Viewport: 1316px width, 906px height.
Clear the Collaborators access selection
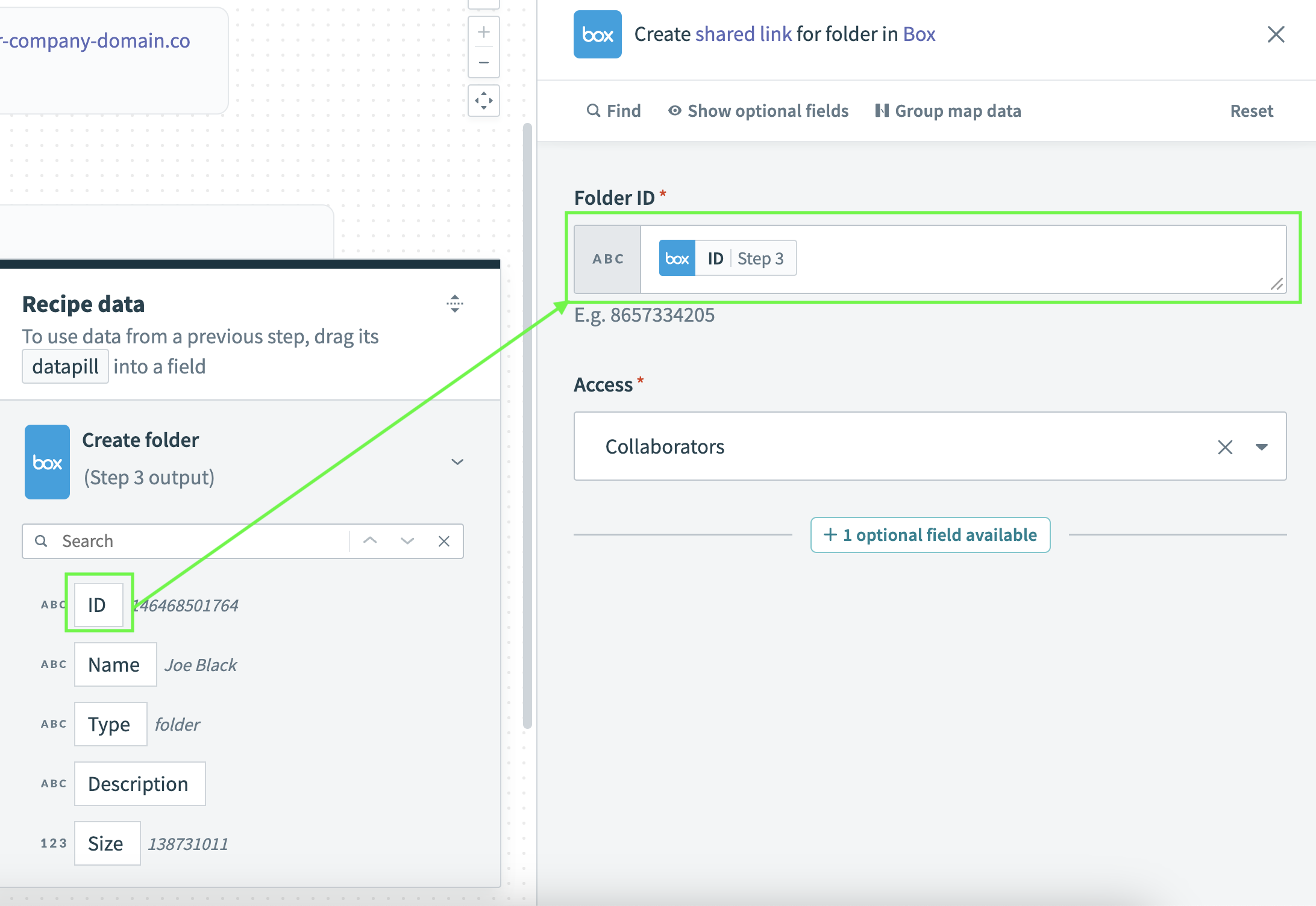click(1224, 447)
